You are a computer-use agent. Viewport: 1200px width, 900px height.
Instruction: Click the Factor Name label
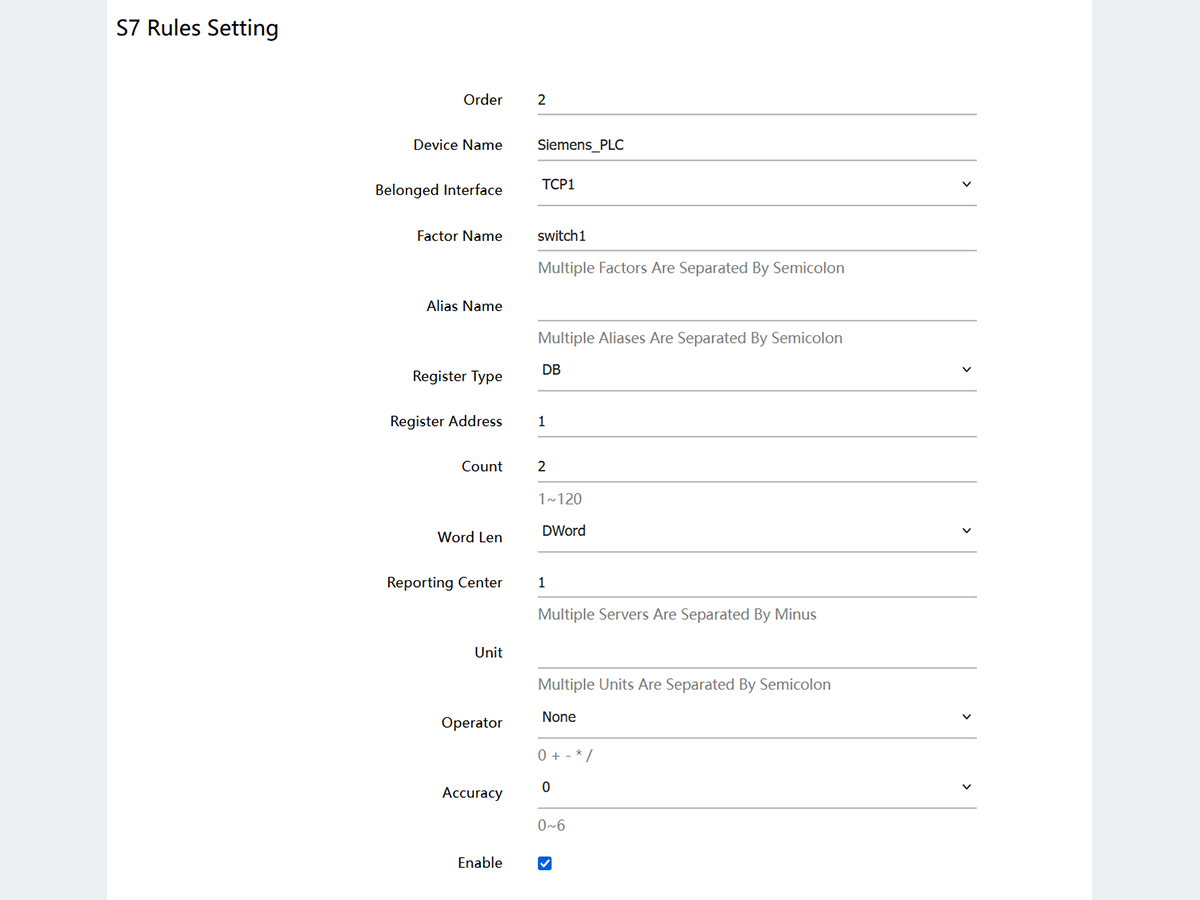point(460,236)
